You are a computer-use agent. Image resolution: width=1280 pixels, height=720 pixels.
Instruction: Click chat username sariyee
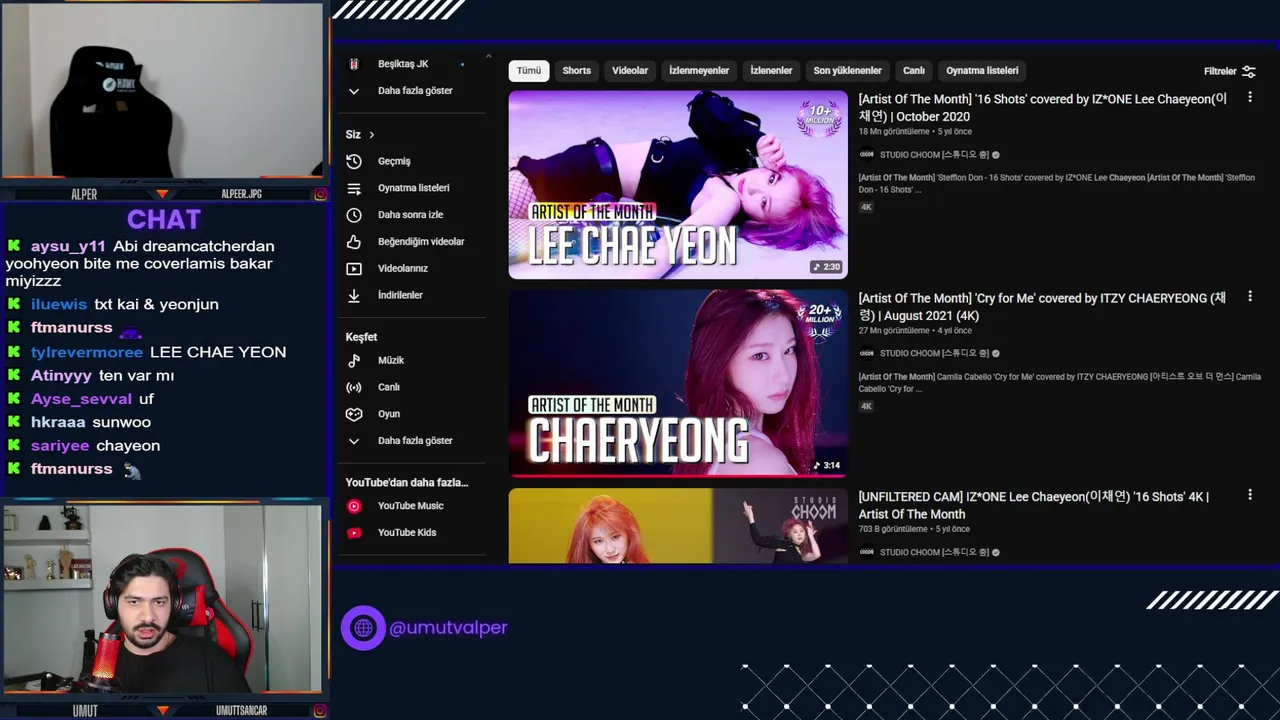[x=60, y=446]
